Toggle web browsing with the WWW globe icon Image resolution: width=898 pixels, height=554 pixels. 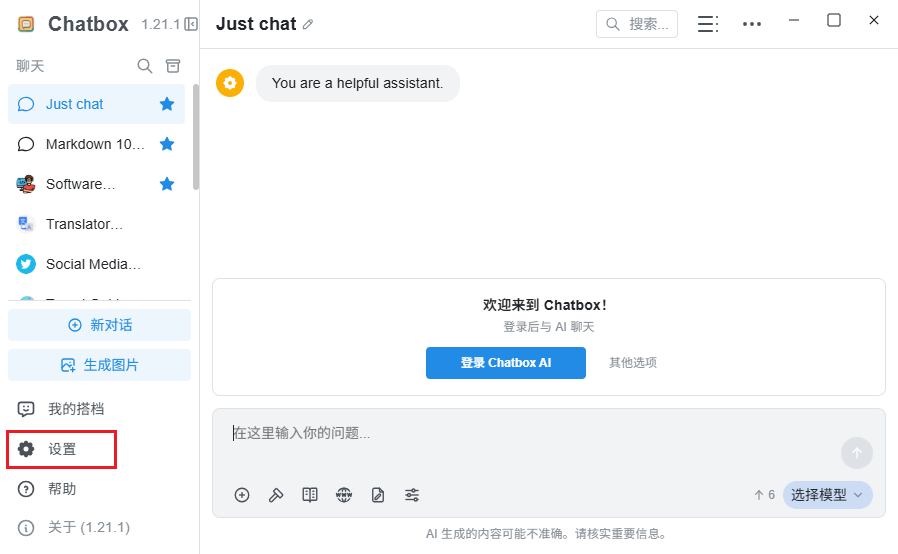click(x=344, y=495)
